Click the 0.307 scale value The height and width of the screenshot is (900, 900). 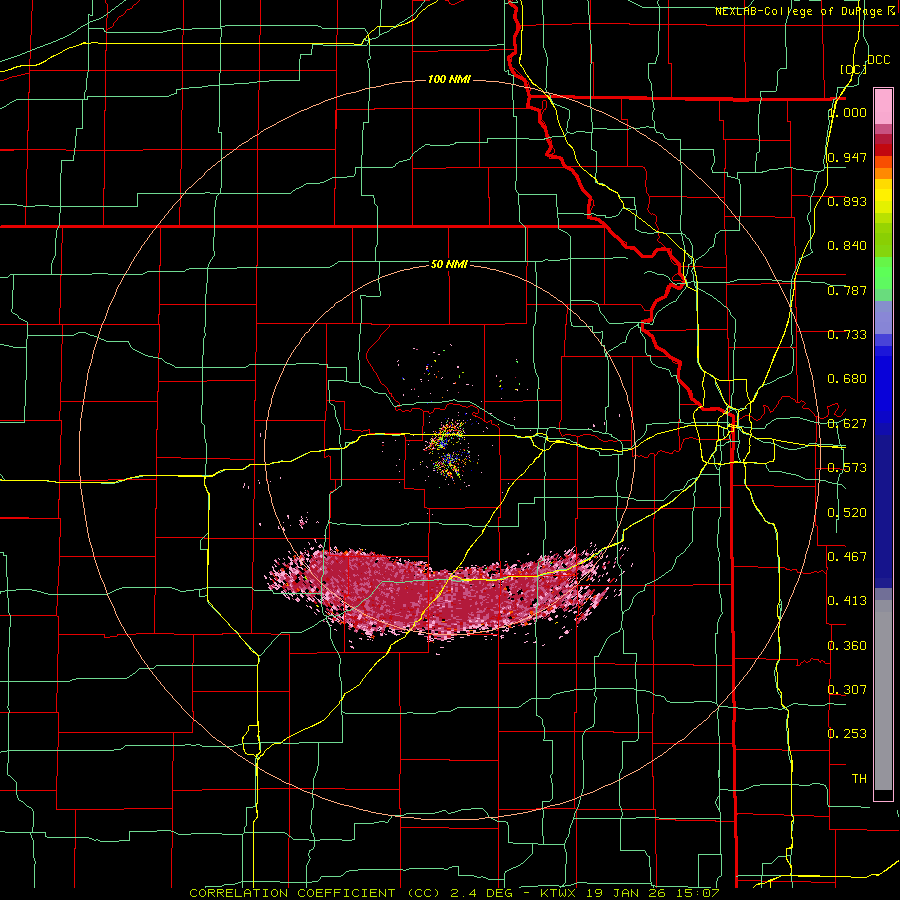point(847,690)
